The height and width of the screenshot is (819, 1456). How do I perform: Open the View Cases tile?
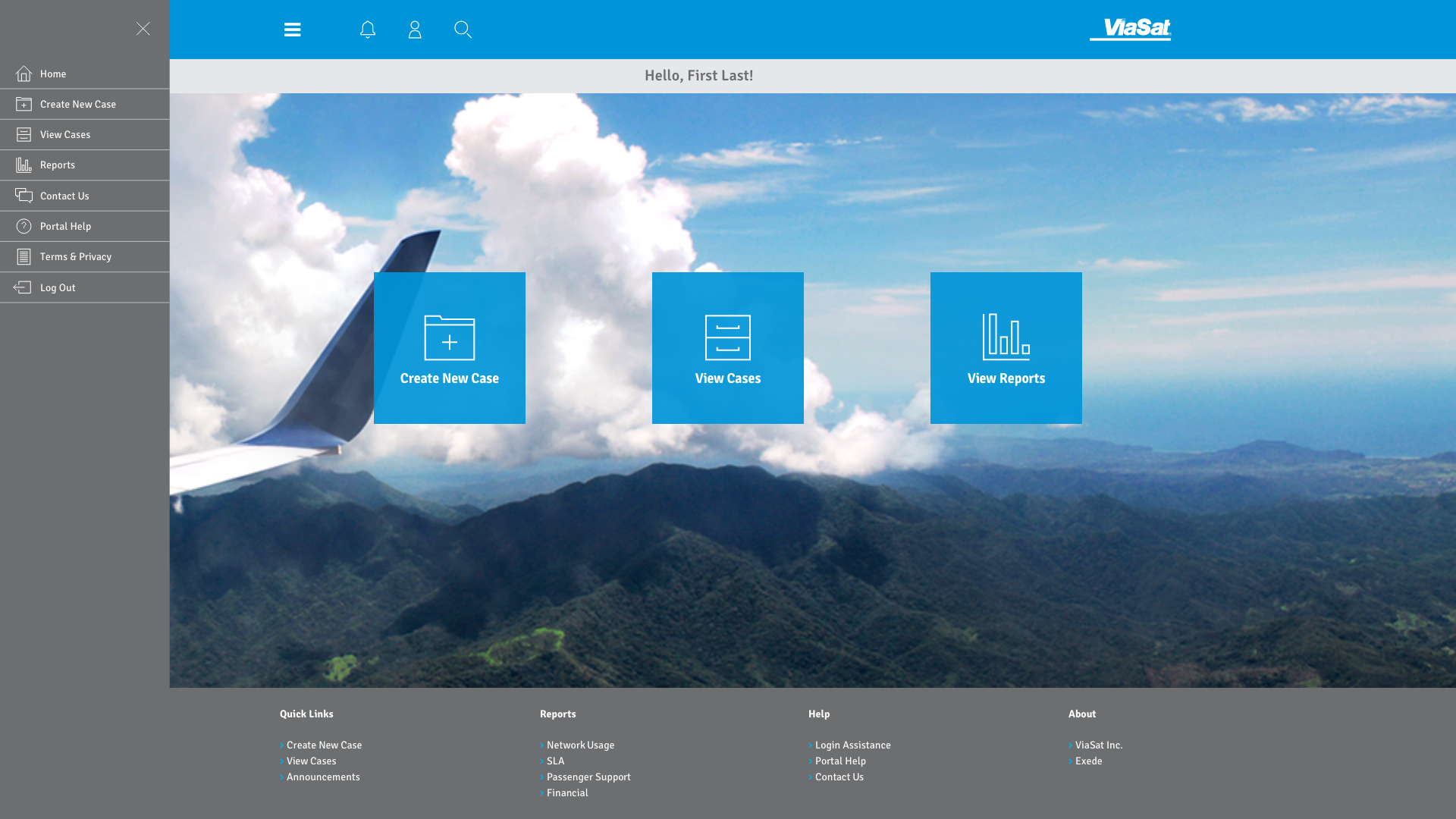coord(727,348)
